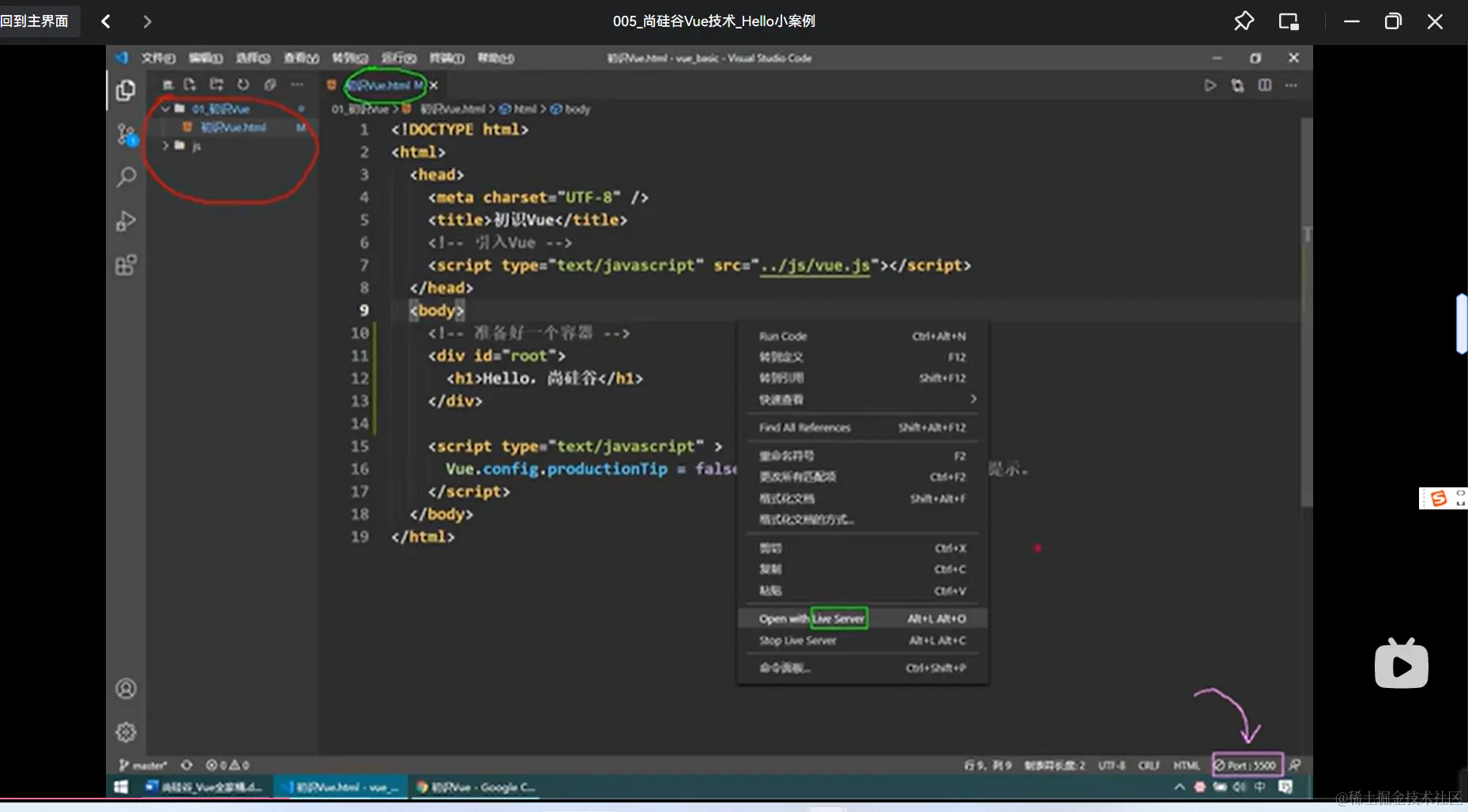Click the Run Code play icon in editor toolbar

point(1210,85)
